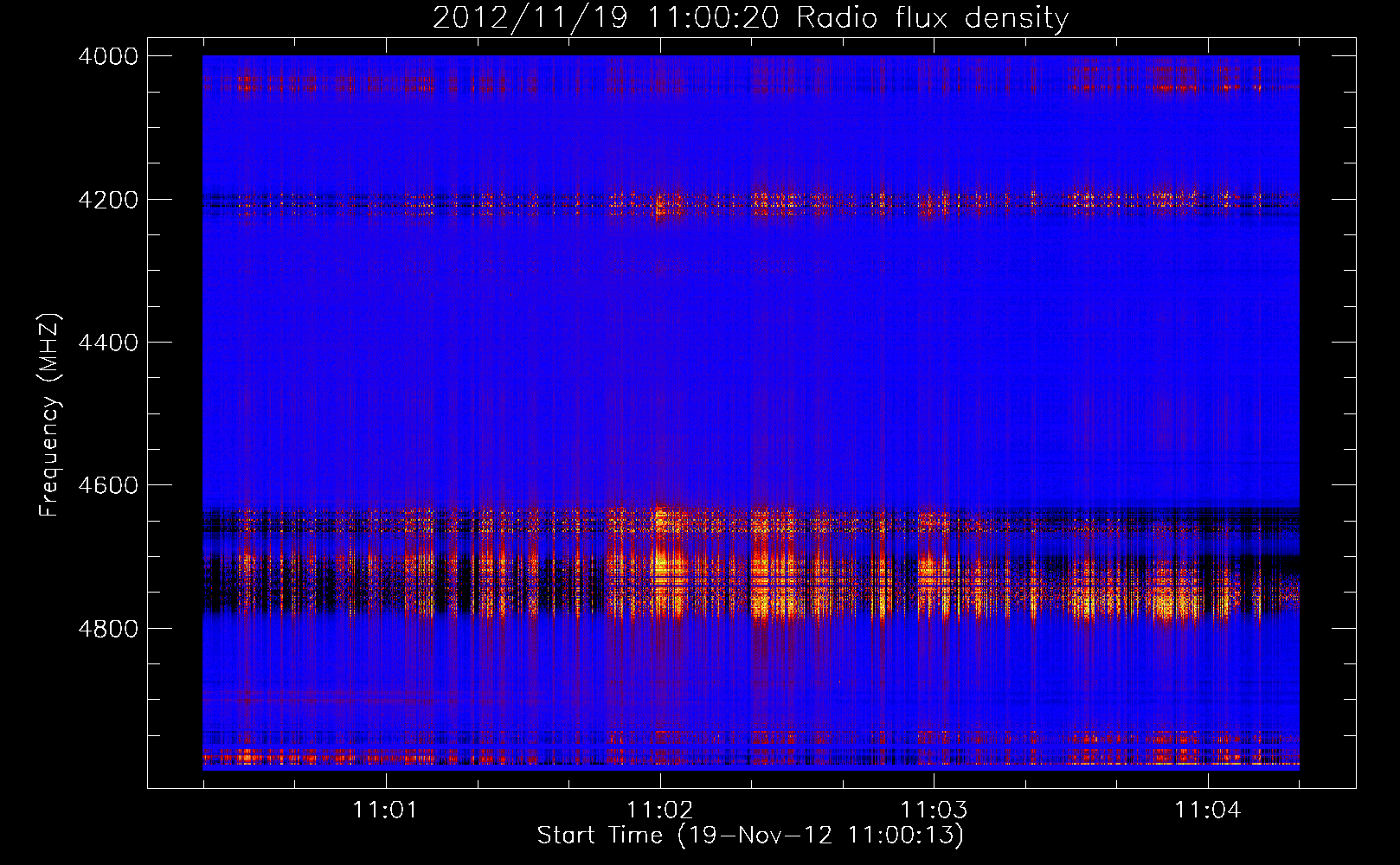Click the 11:03 time axis label

click(x=934, y=811)
